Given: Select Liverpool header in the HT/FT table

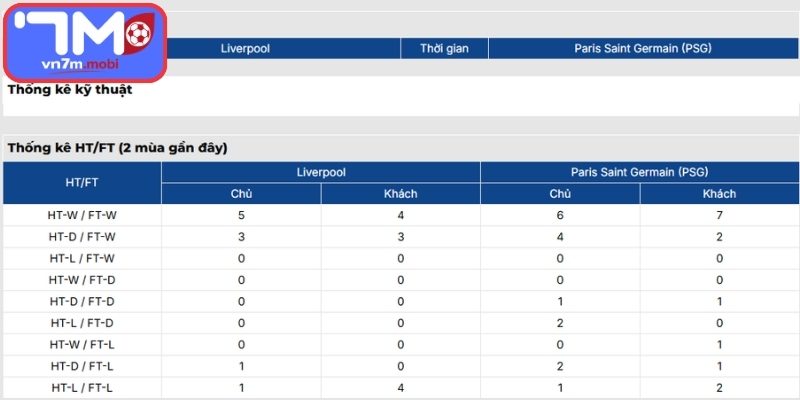Looking at the screenshot, I should (321, 172).
